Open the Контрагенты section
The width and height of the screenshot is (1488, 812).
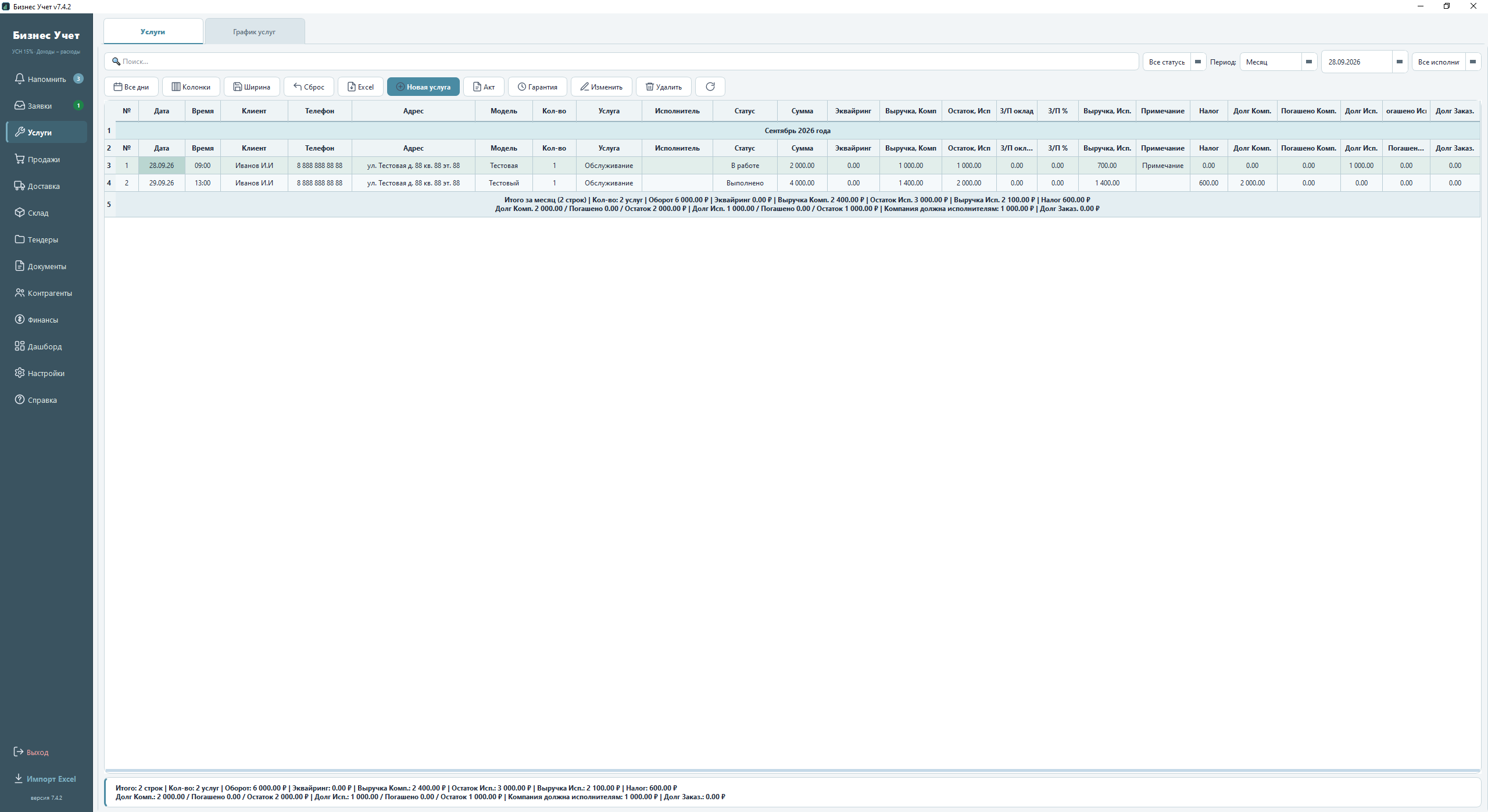coord(46,293)
